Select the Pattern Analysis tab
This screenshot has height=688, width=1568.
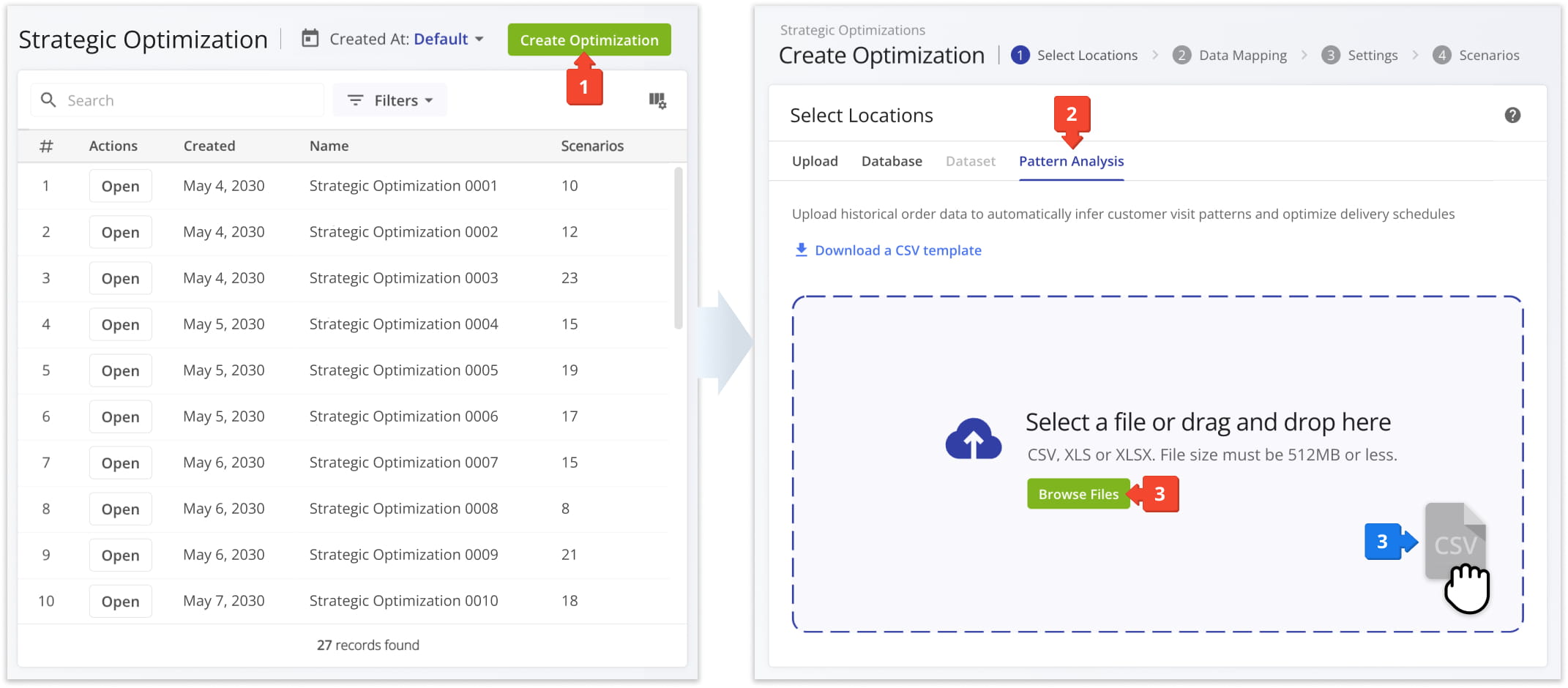(1071, 161)
